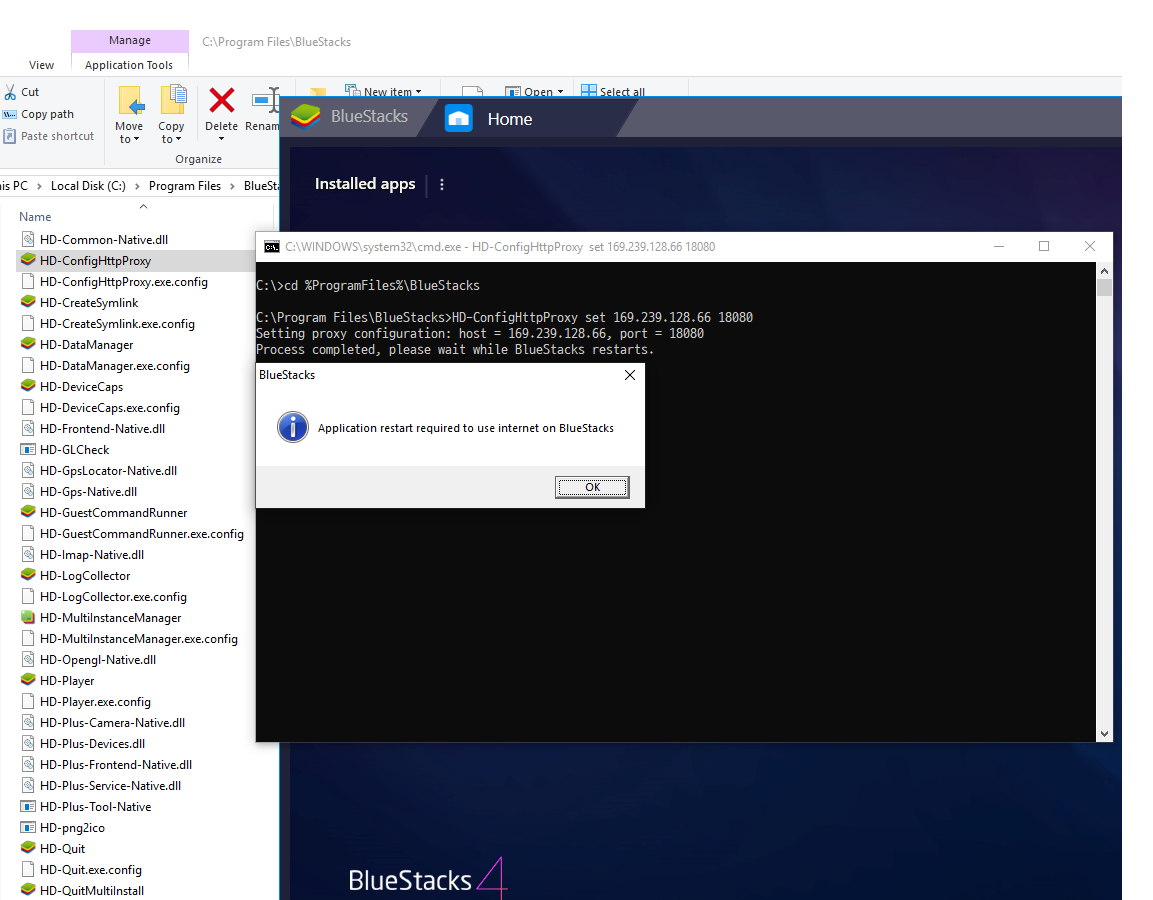Expand the Delete dropdown arrow

[221, 139]
